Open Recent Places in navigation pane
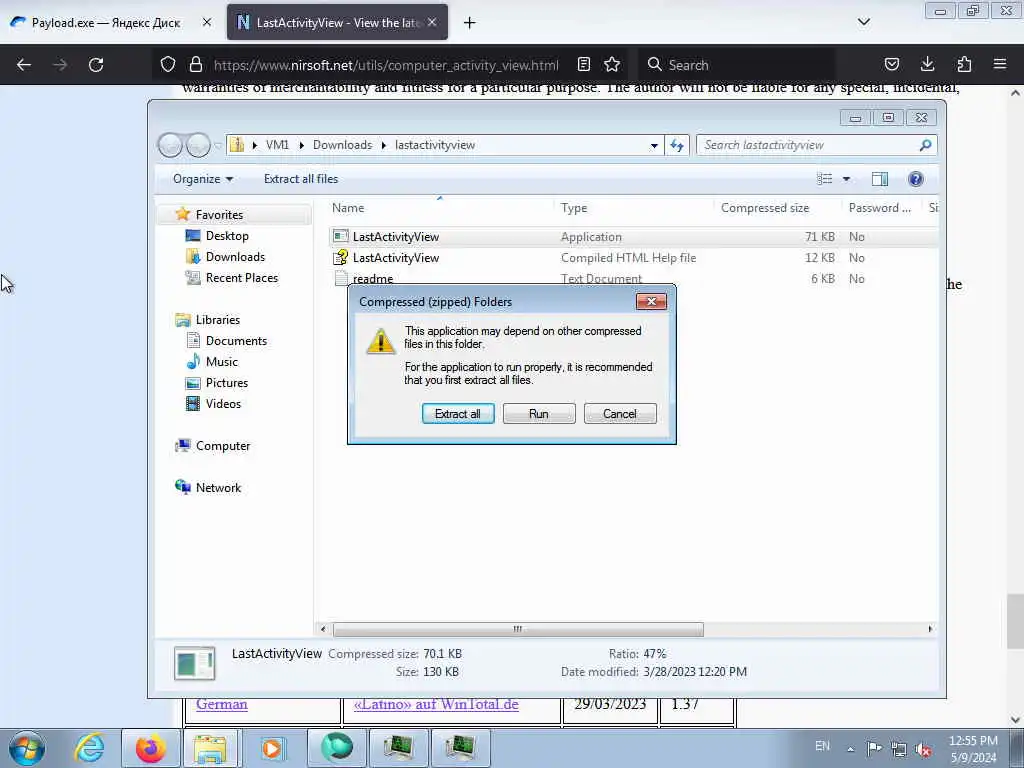The width and height of the screenshot is (1024, 768). [242, 278]
